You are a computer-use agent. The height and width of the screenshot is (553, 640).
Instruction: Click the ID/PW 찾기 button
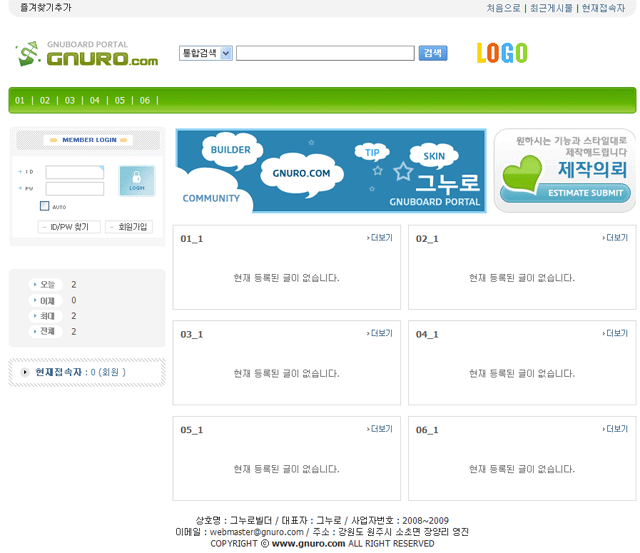click(69, 227)
